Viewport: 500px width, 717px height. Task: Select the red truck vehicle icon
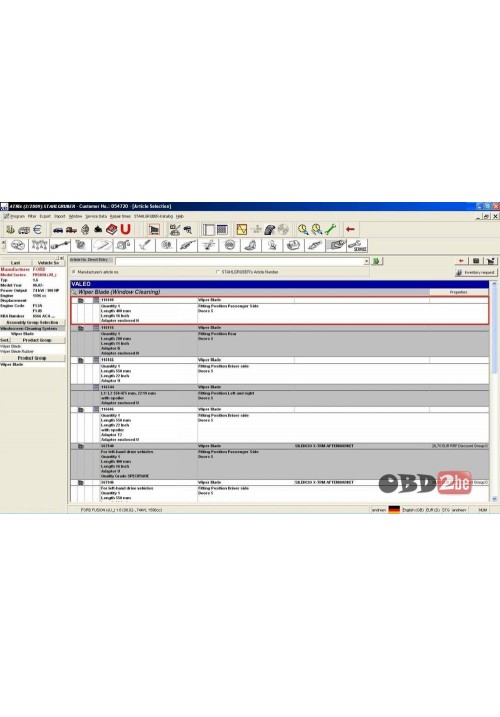(71, 230)
